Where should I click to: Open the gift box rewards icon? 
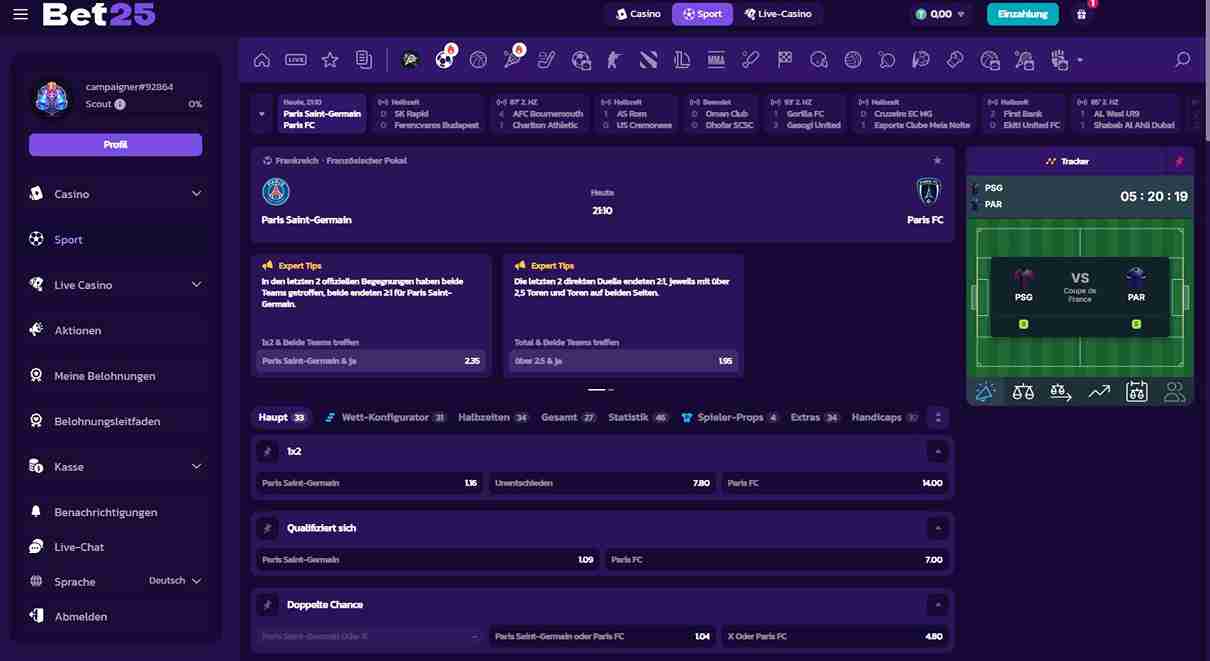click(1081, 14)
